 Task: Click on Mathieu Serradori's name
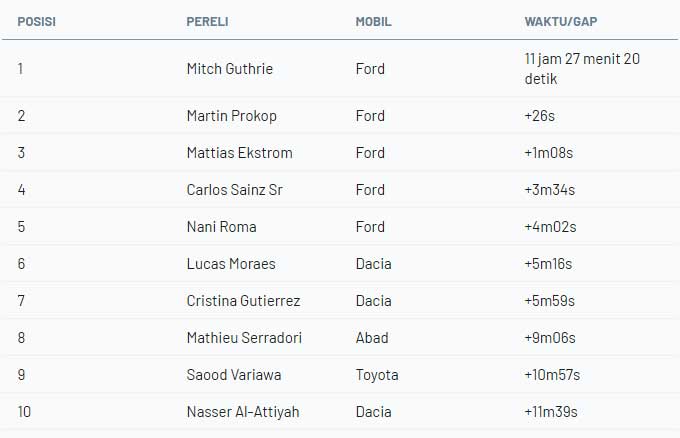point(244,337)
